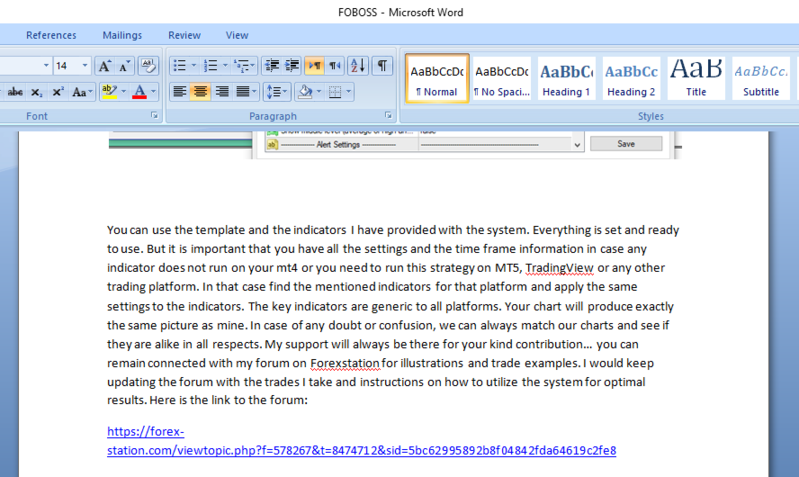Click the Clear Formatting icon
Screen dimensions: 799x477
pos(148,66)
